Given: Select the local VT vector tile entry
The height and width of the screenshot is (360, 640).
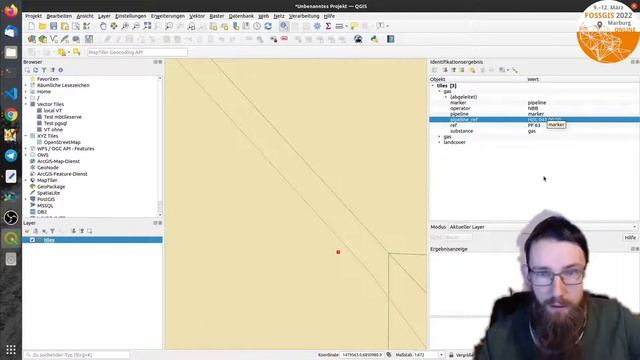Looking at the screenshot, I should pyautogui.click(x=53, y=111).
